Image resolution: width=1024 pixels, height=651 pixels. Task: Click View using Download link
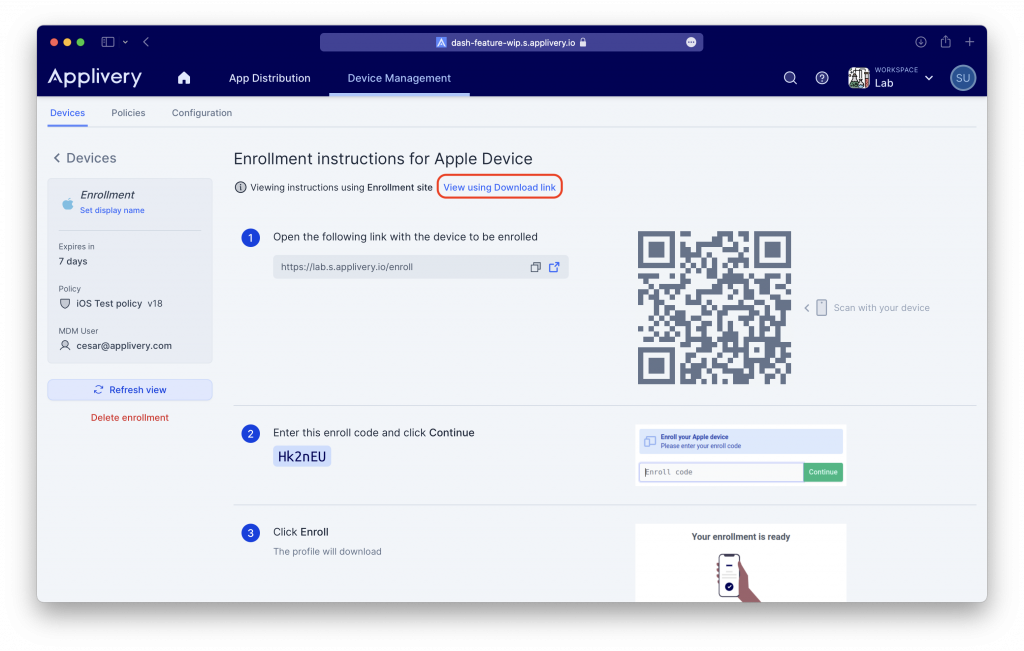[500, 187]
